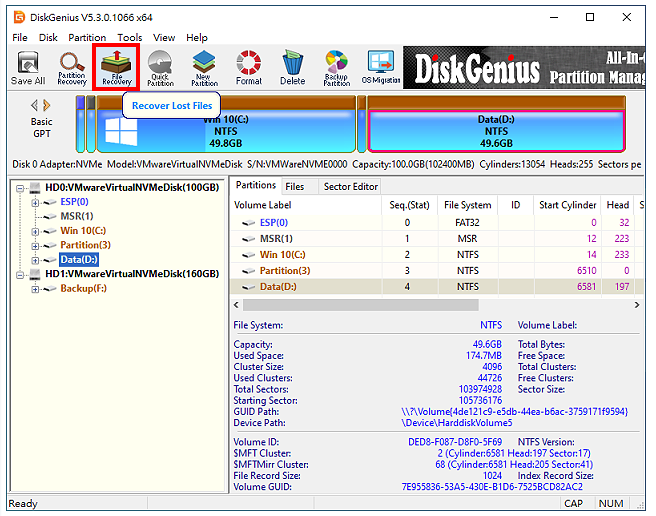Switch to the Sector Editor tab
The width and height of the screenshot is (656, 516).
351,187
